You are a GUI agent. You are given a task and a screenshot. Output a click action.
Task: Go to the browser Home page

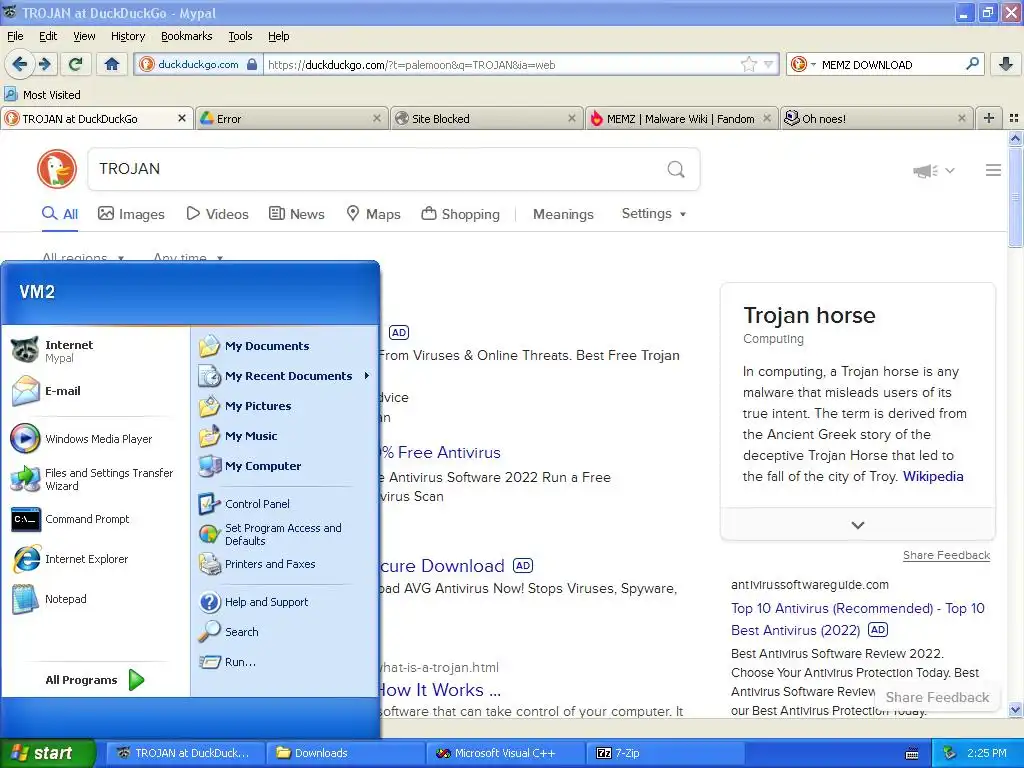point(112,64)
